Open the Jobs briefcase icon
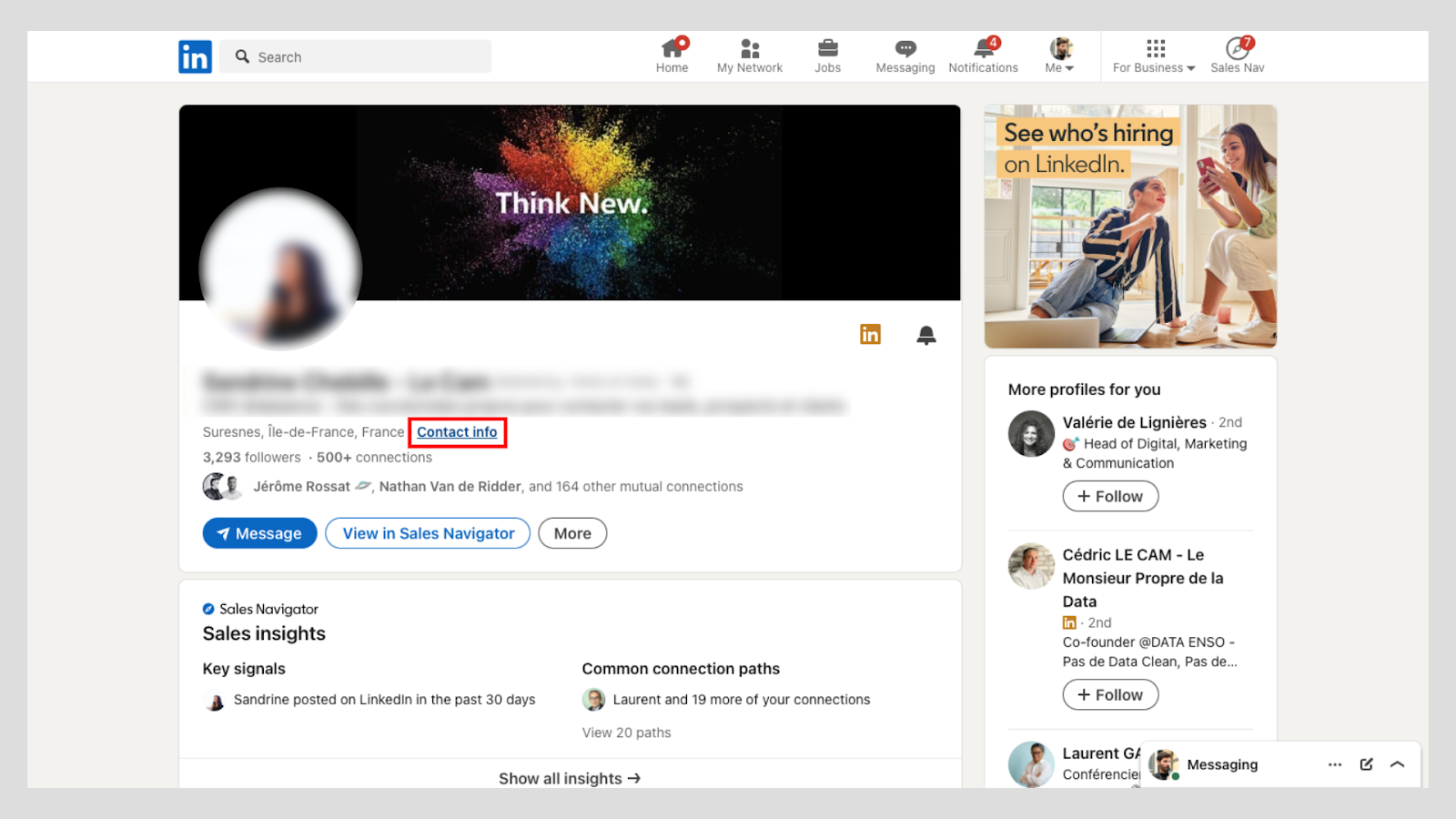Screen dimensions: 1456x819 [x=828, y=56]
